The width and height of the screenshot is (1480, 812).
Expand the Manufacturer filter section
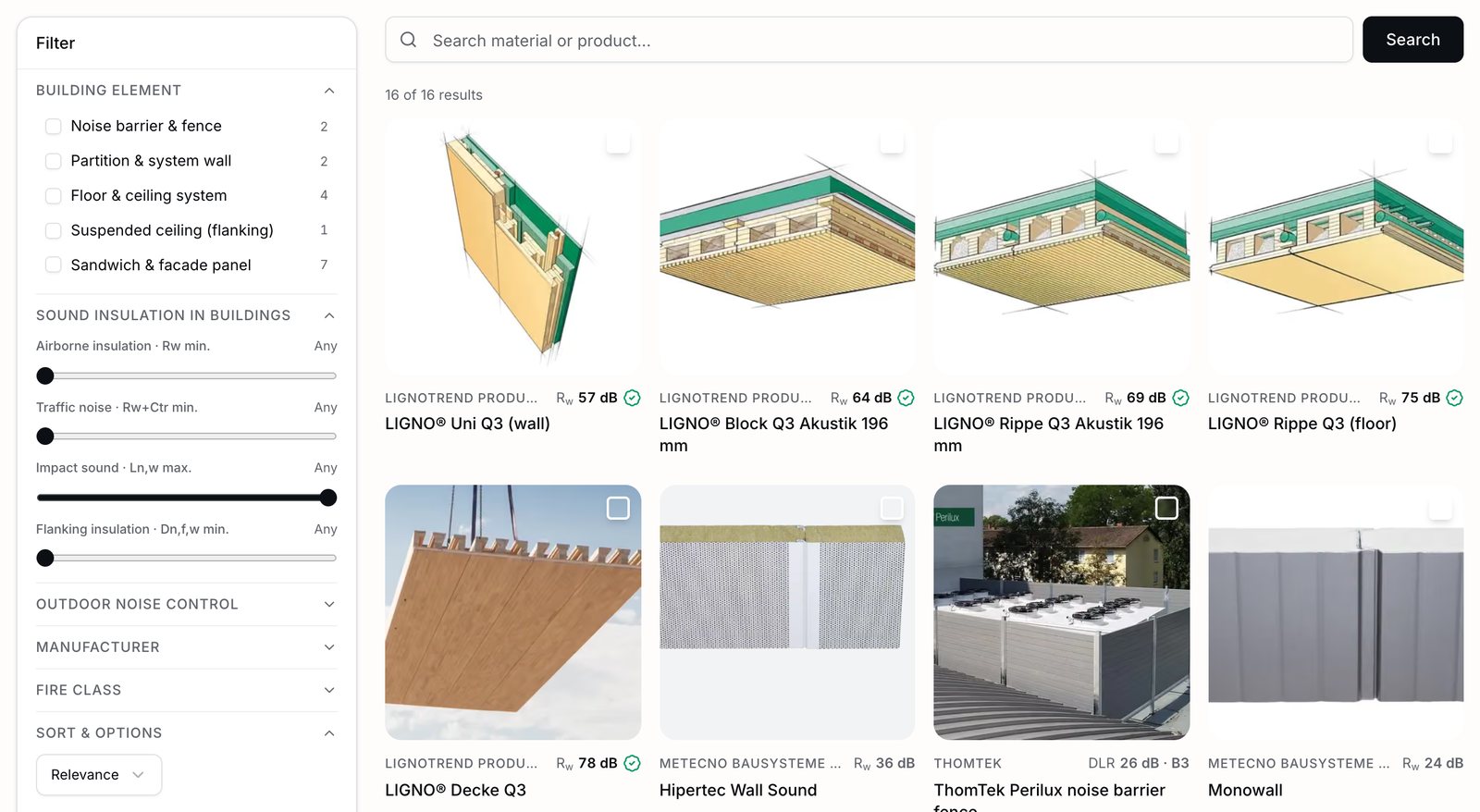pyautogui.click(x=329, y=647)
